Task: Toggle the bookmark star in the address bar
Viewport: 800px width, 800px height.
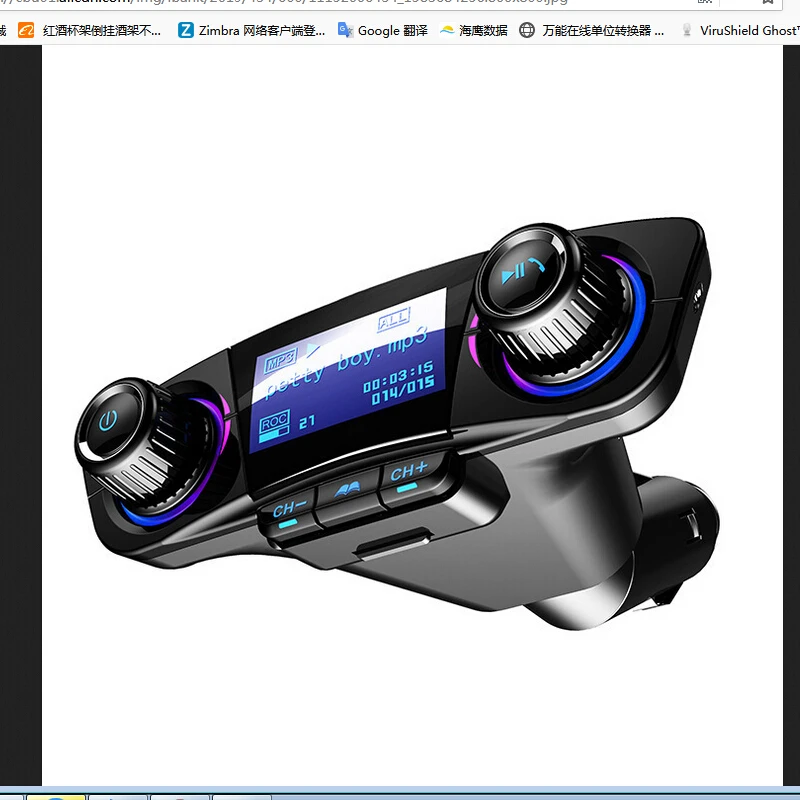Action: click(x=770, y=3)
